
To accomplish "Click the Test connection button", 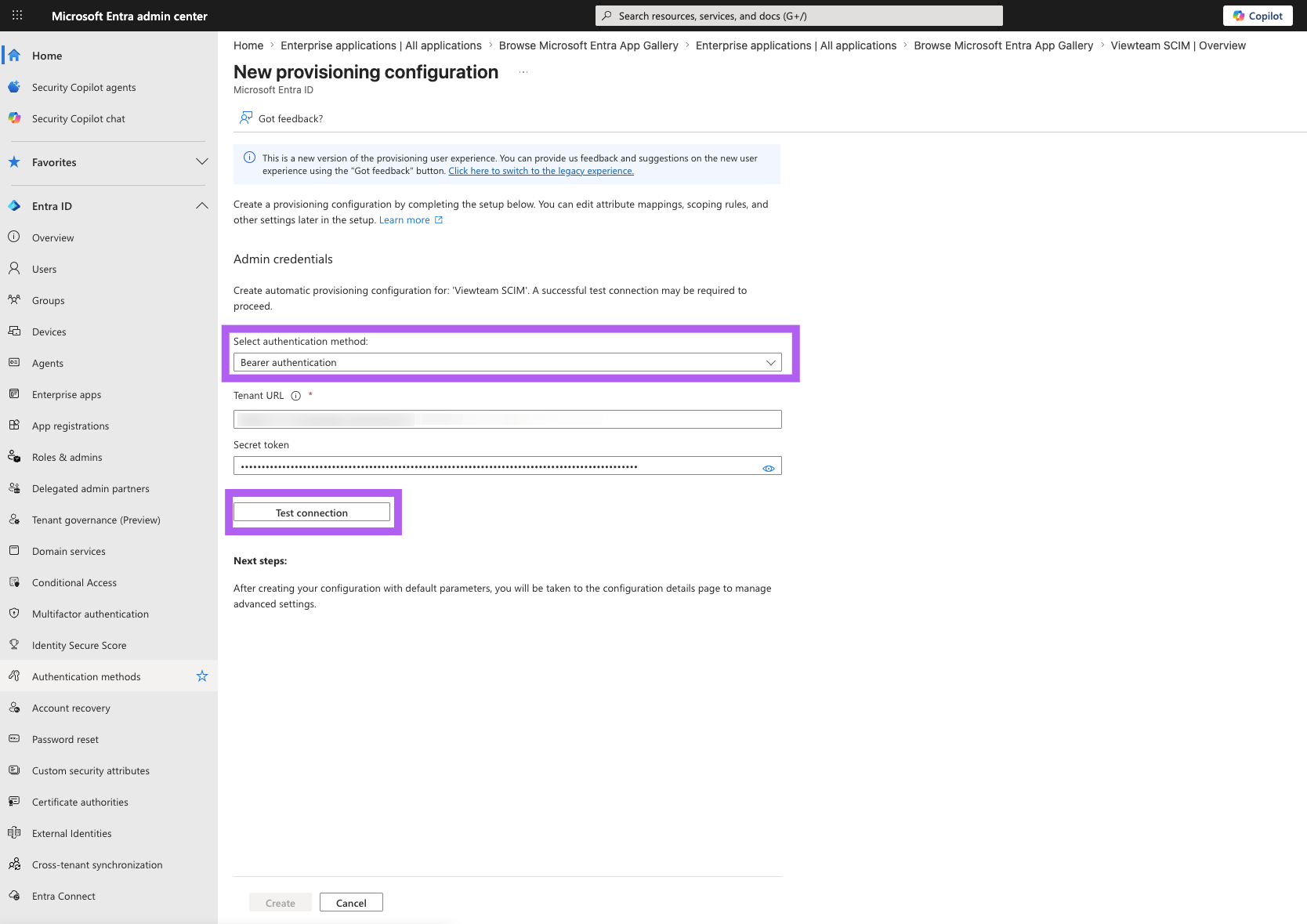I will coord(312,513).
